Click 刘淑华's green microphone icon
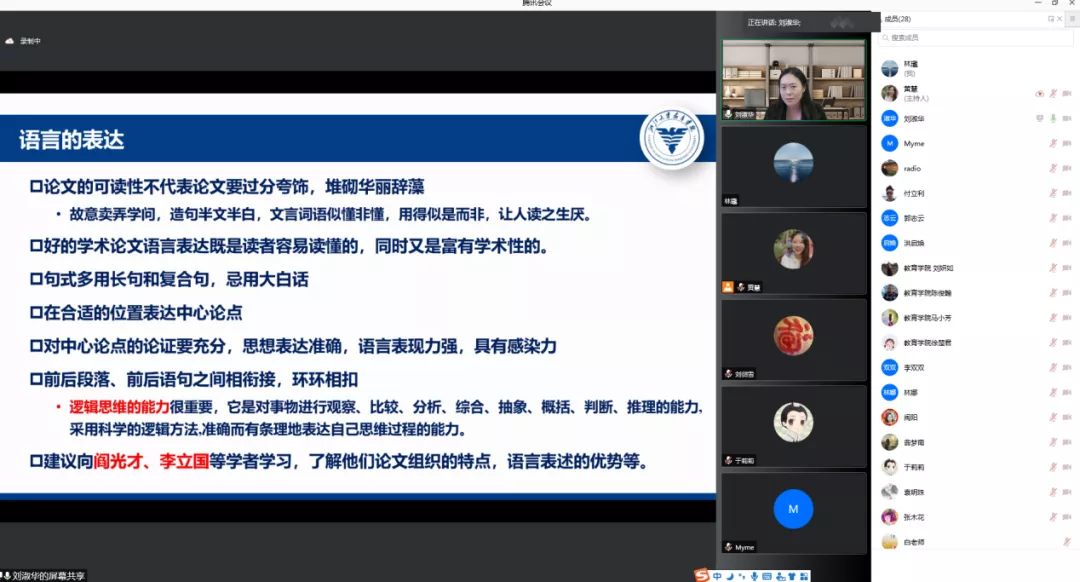This screenshot has height=582, width=1080. (1053, 118)
